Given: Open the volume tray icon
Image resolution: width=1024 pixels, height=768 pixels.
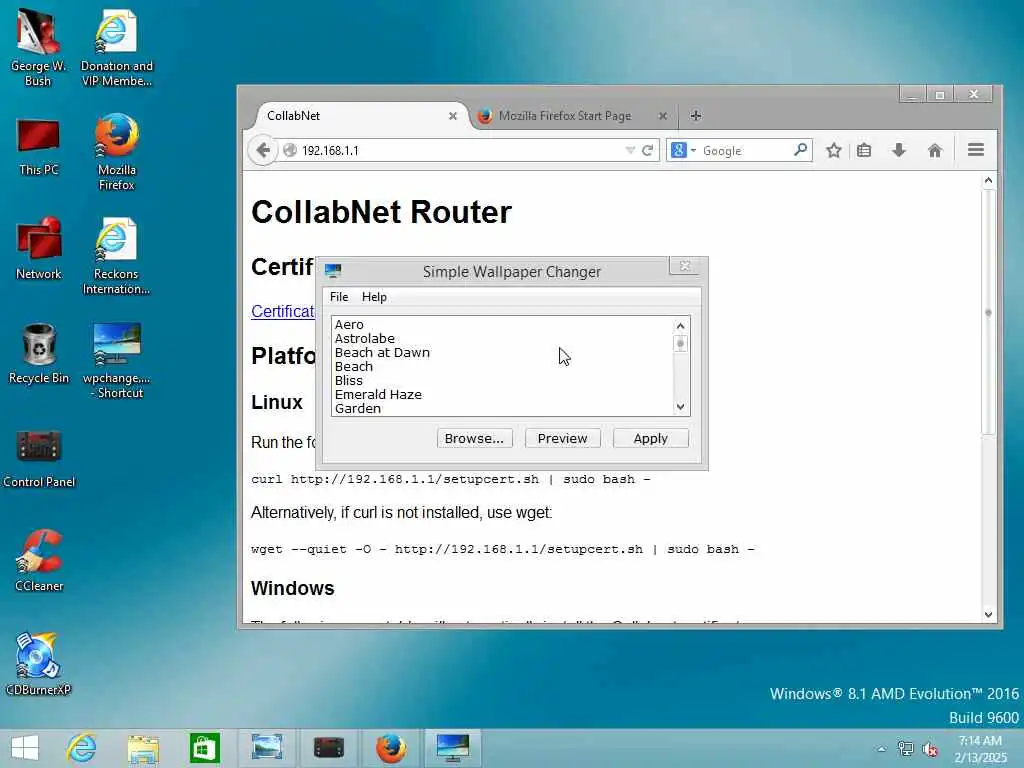Looking at the screenshot, I should pos(929,749).
